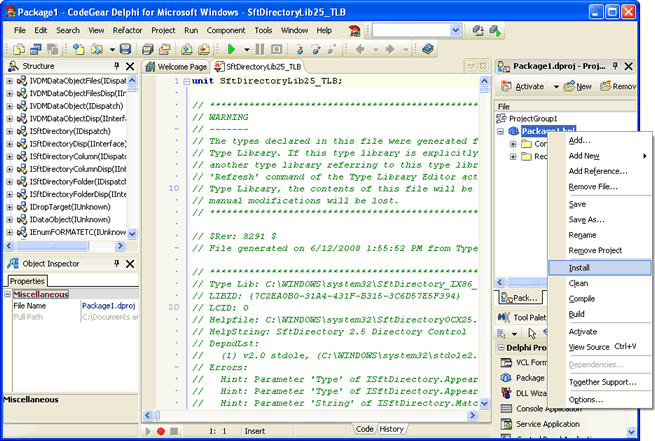The height and width of the screenshot is (441, 655).
Task: Click the Remove File from Project icon
Action: point(204,49)
